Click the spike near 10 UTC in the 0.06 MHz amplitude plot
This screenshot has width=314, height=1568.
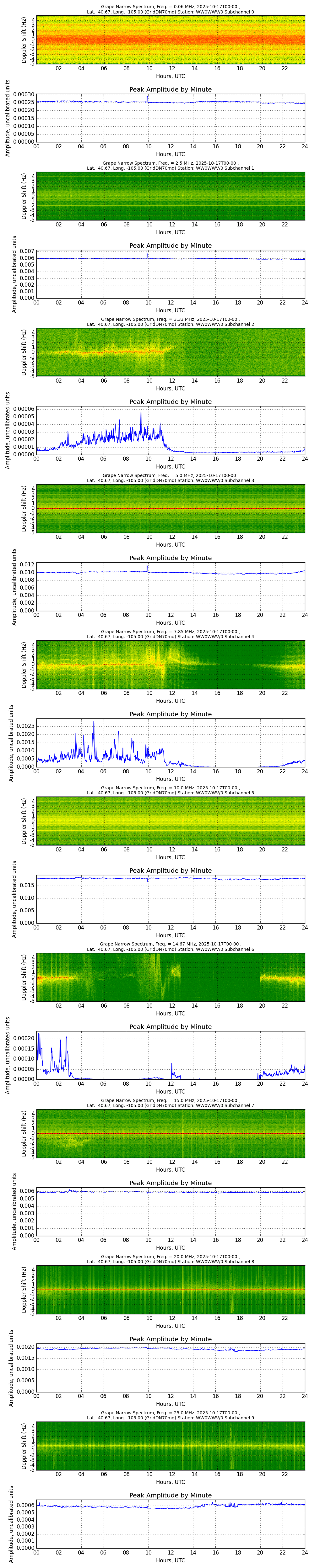pos(147,97)
